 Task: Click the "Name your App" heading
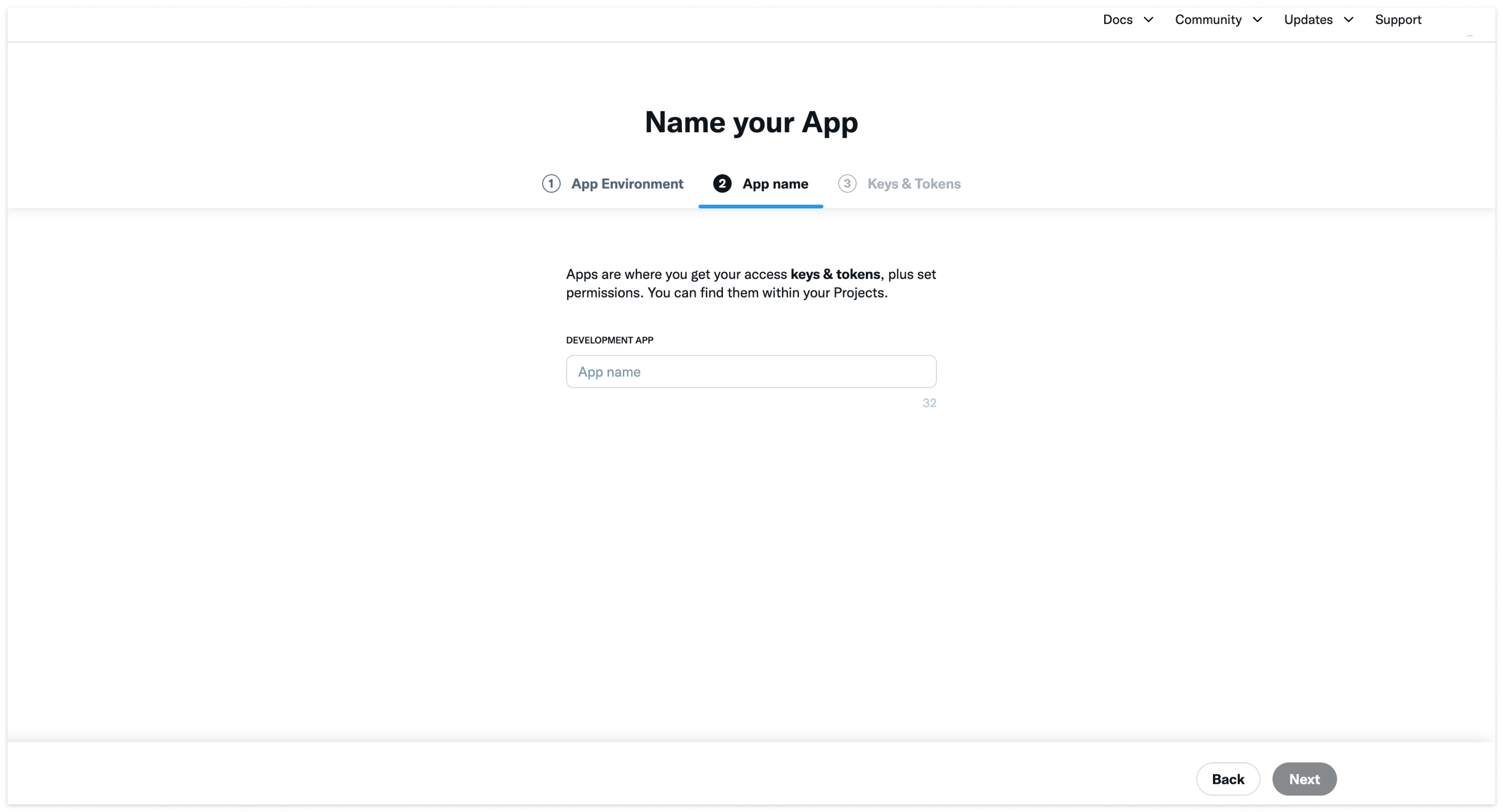pyautogui.click(x=751, y=123)
